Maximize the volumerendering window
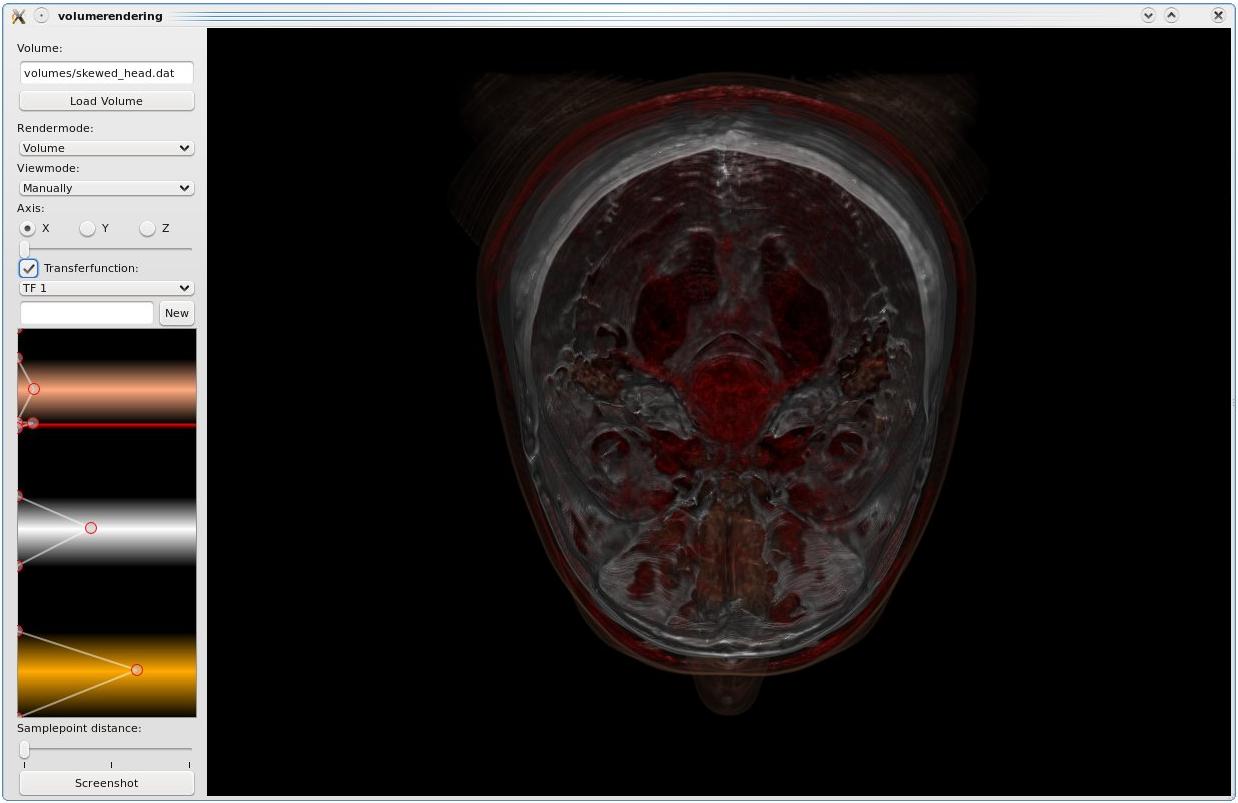The image size is (1238, 803). point(1171,15)
